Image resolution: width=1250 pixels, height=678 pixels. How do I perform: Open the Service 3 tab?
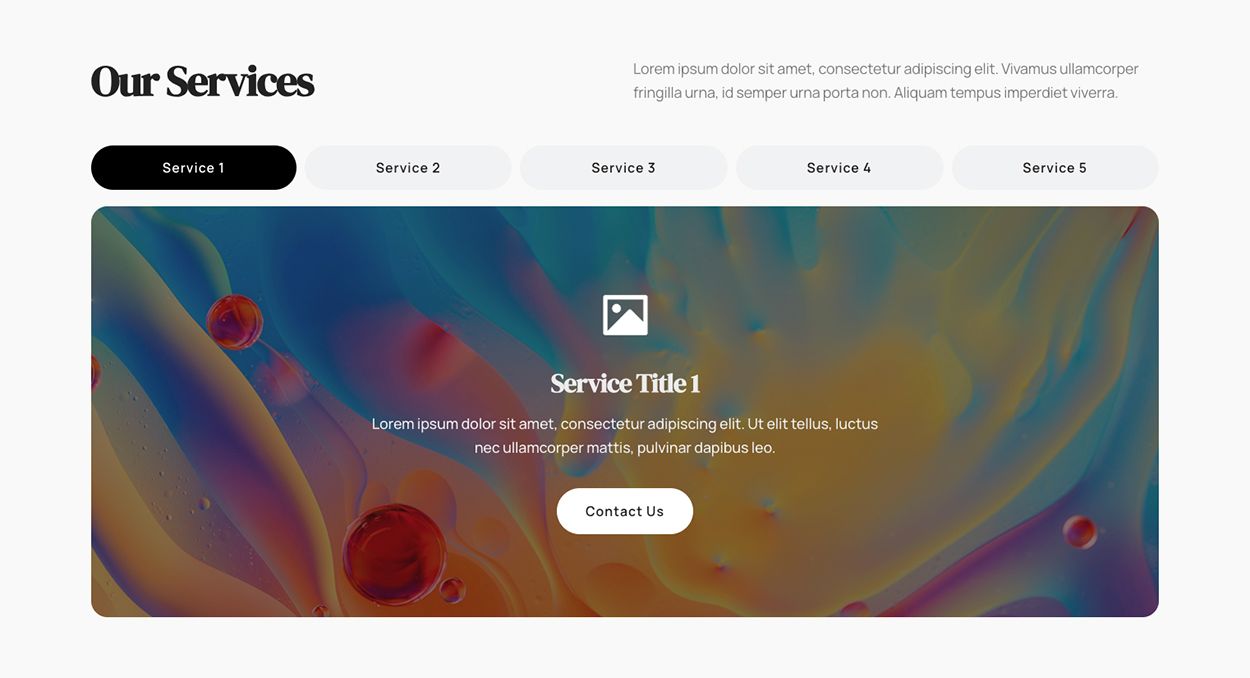tap(624, 168)
